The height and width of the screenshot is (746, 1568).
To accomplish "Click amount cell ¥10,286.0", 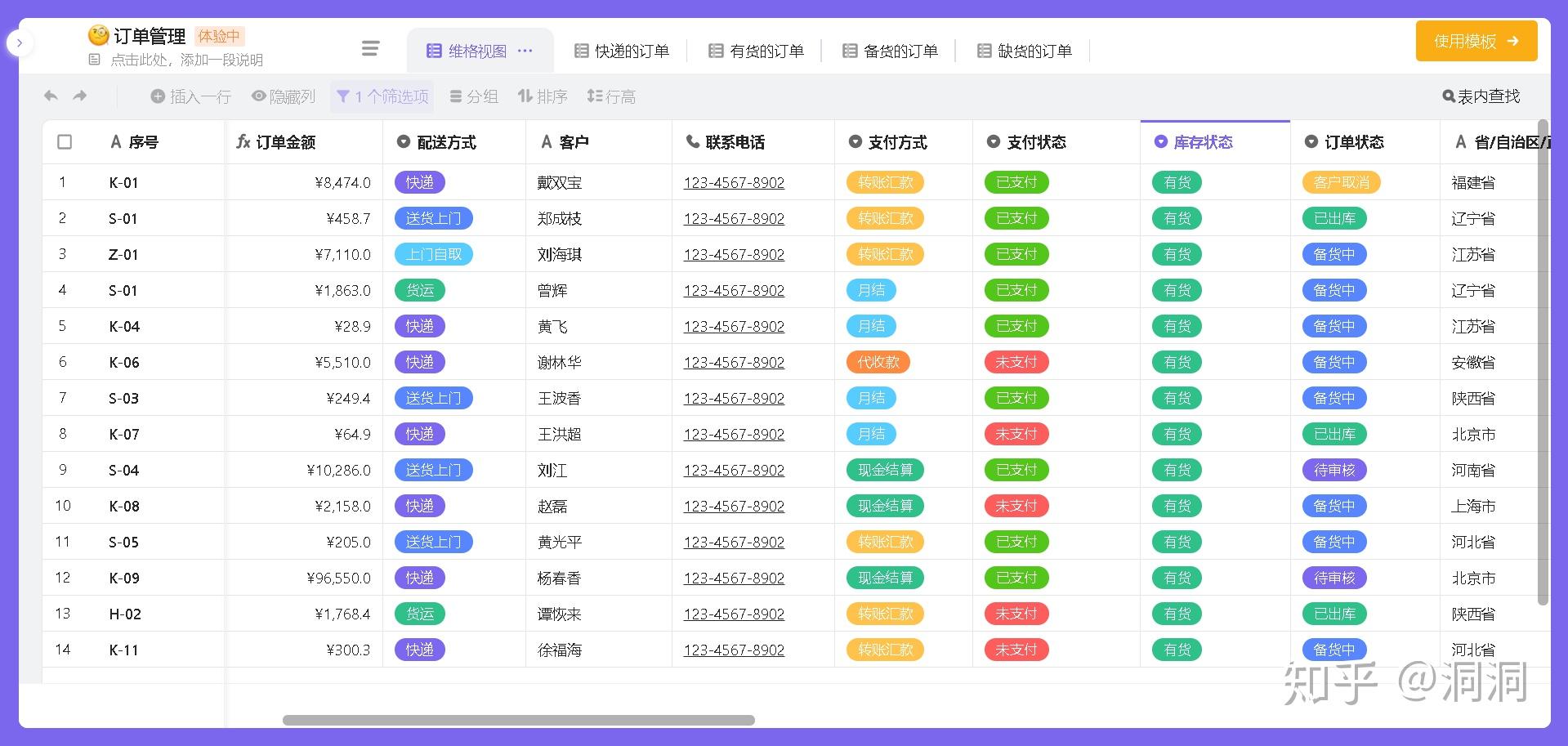I will pyautogui.click(x=304, y=470).
